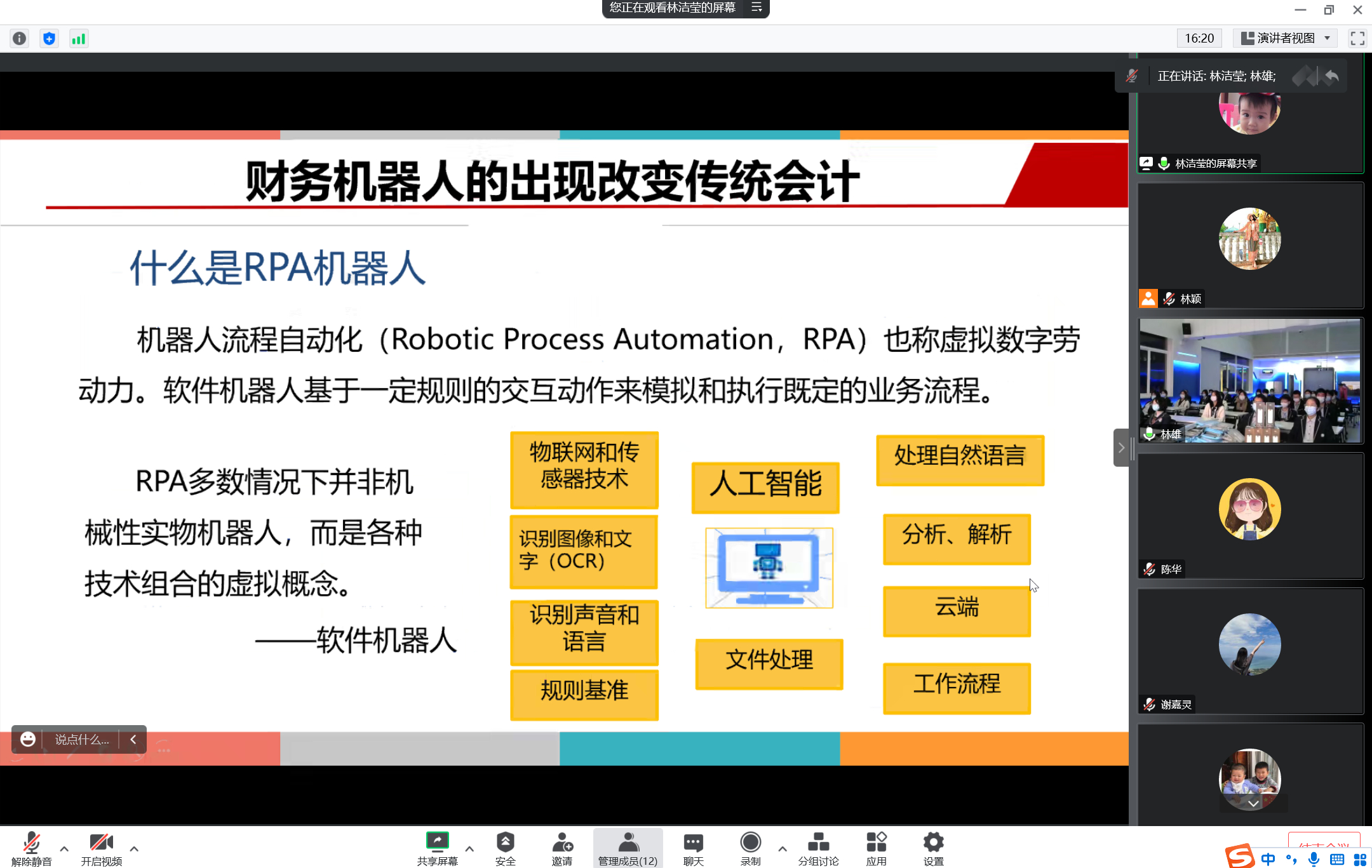Open the blue encryption shield icon

pos(49,39)
